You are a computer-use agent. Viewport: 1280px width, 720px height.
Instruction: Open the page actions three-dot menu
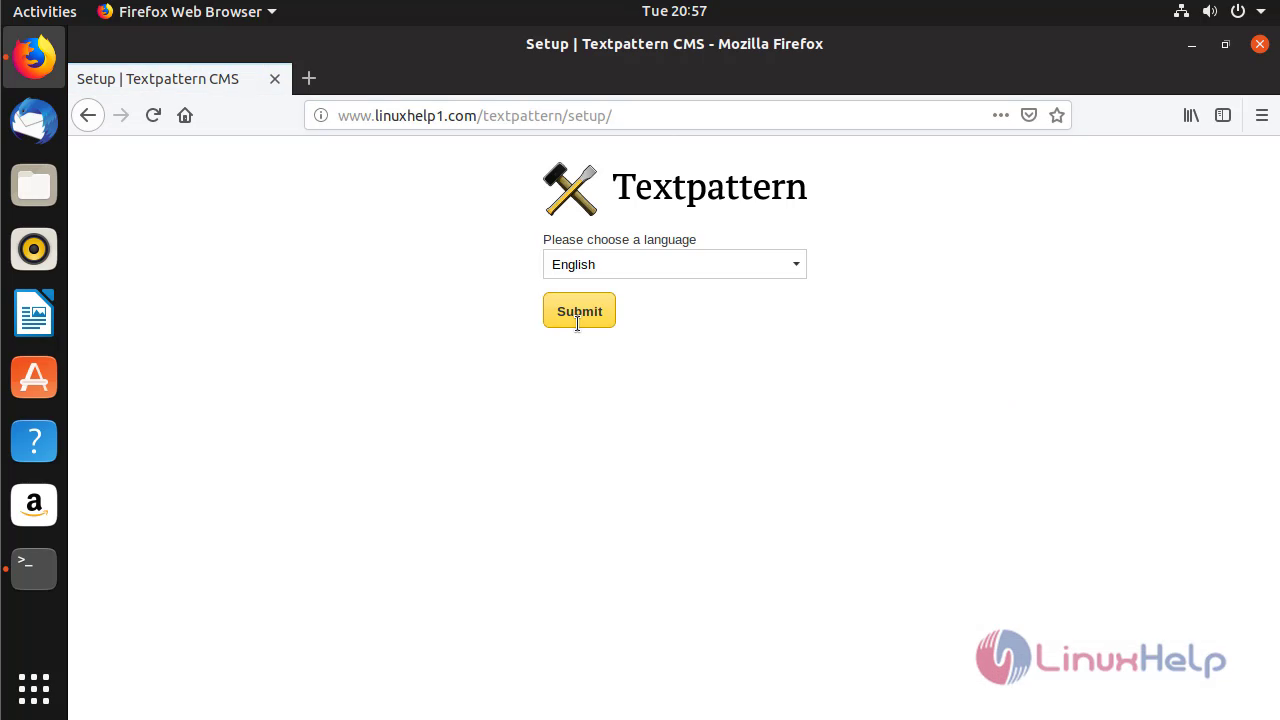(1000, 115)
